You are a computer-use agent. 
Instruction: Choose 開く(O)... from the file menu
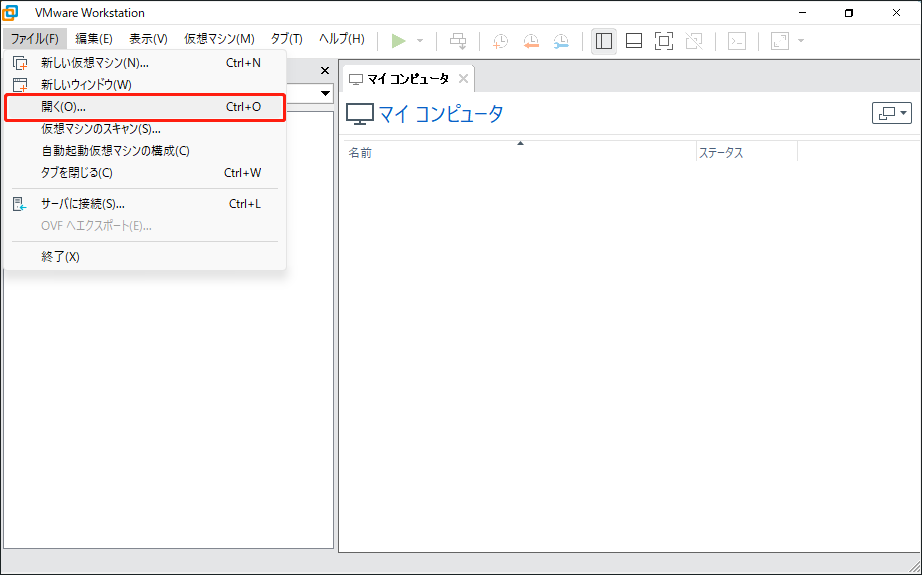click(x=145, y=107)
